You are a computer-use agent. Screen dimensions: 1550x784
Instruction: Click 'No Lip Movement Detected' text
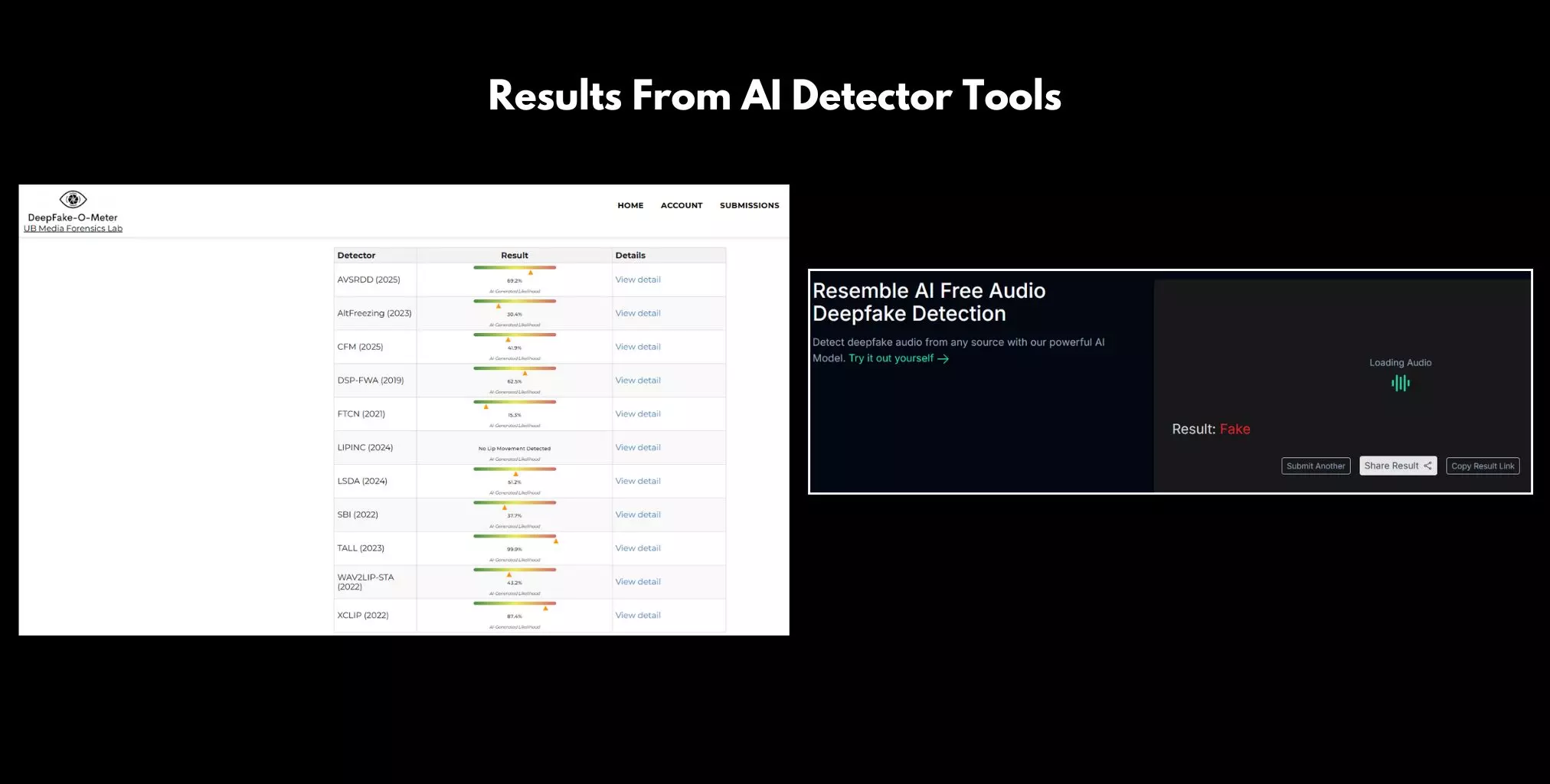515,449
